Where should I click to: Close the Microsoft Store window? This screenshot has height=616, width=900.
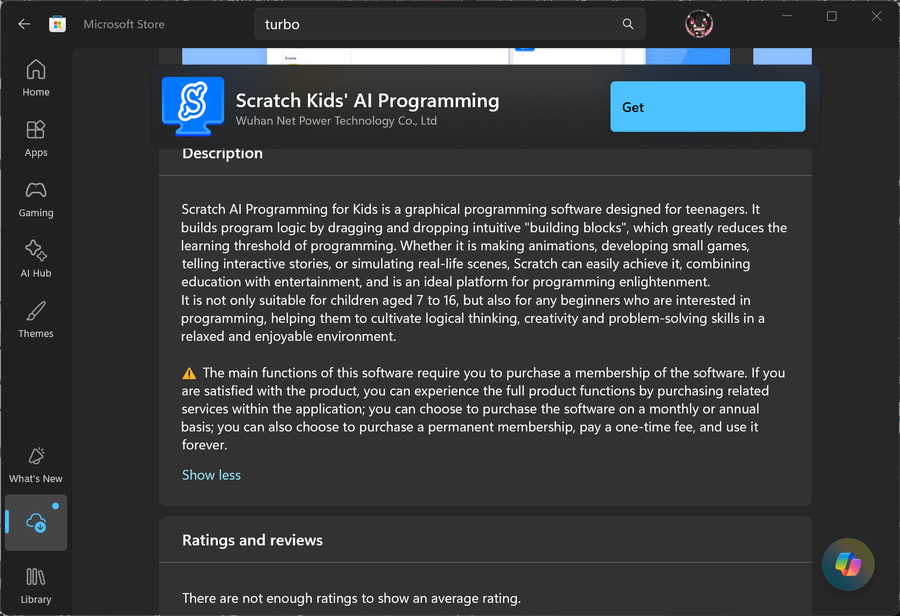point(876,16)
